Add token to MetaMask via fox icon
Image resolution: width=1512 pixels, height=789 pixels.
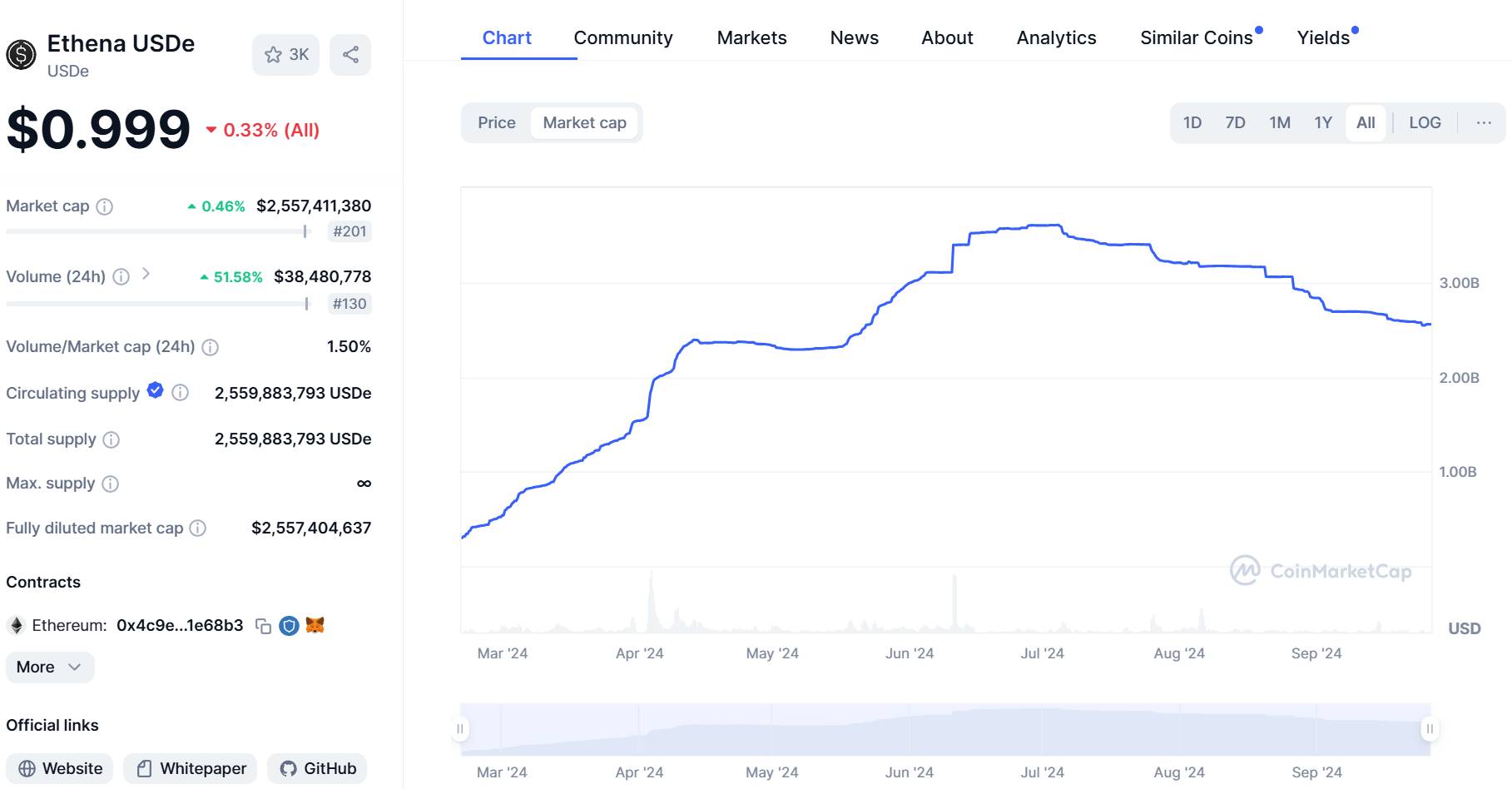[x=315, y=625]
